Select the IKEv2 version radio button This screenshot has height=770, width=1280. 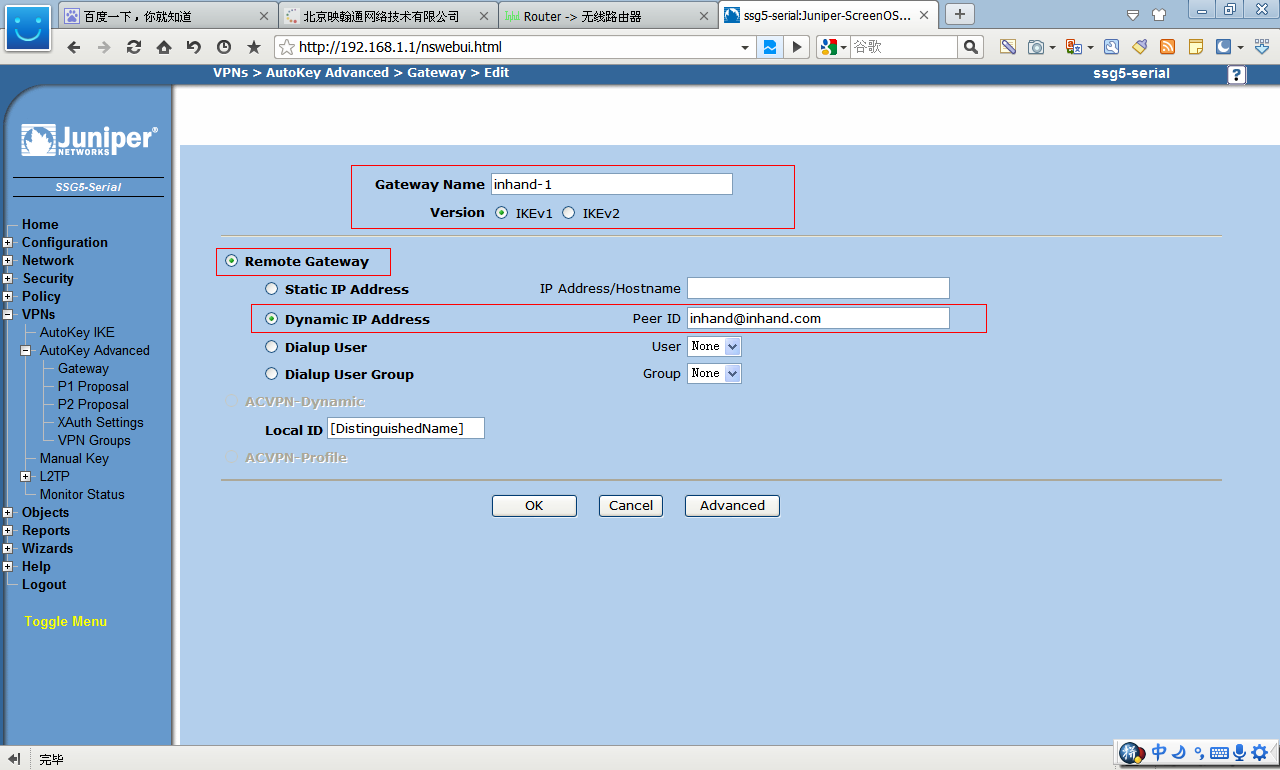569,213
